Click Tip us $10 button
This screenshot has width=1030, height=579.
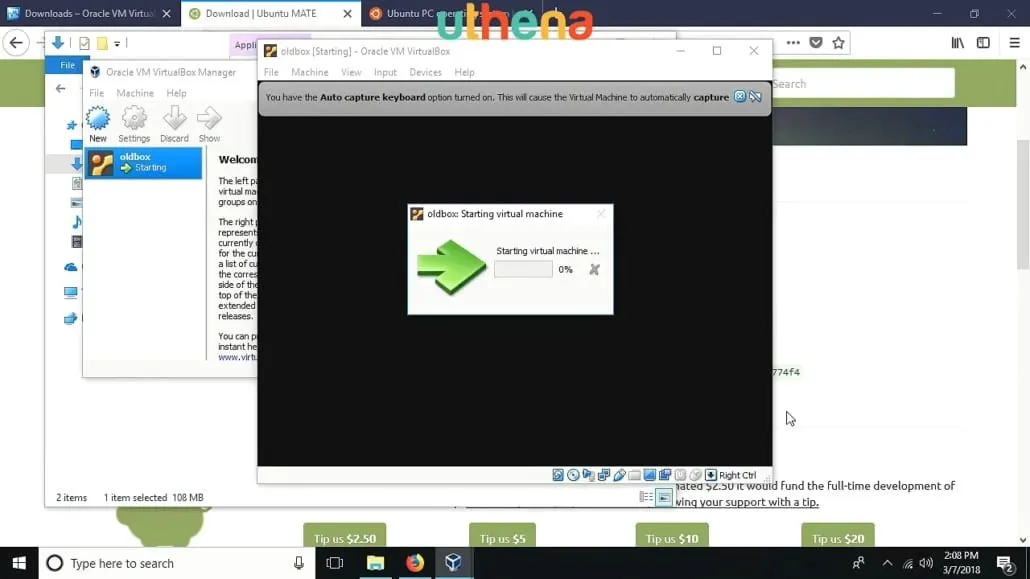tap(672, 536)
